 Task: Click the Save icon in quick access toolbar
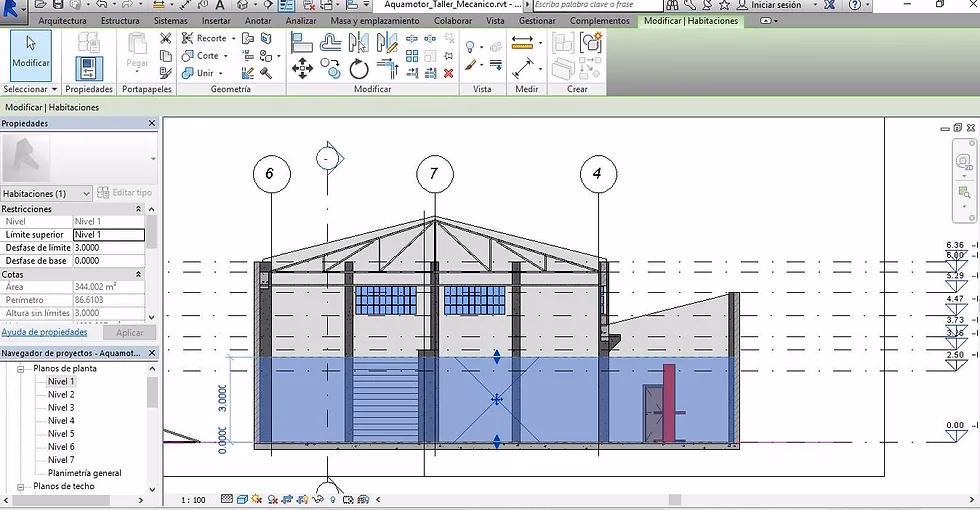tap(58, 4)
